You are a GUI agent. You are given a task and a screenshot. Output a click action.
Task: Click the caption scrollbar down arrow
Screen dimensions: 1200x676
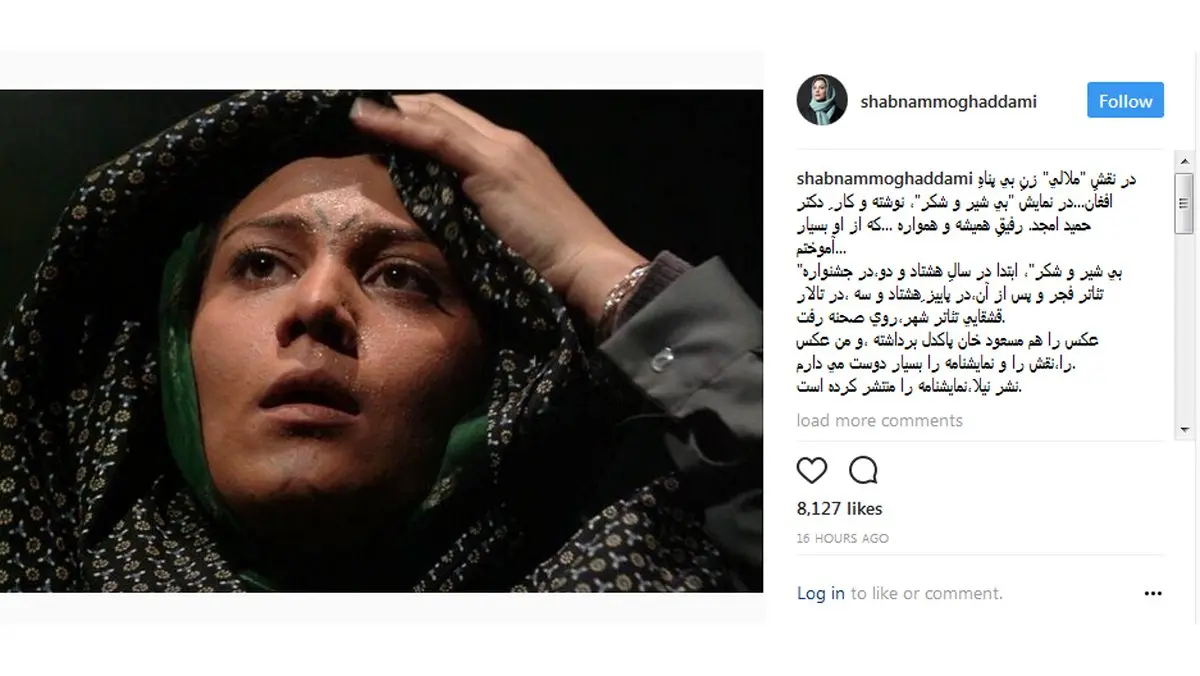click(x=1184, y=430)
